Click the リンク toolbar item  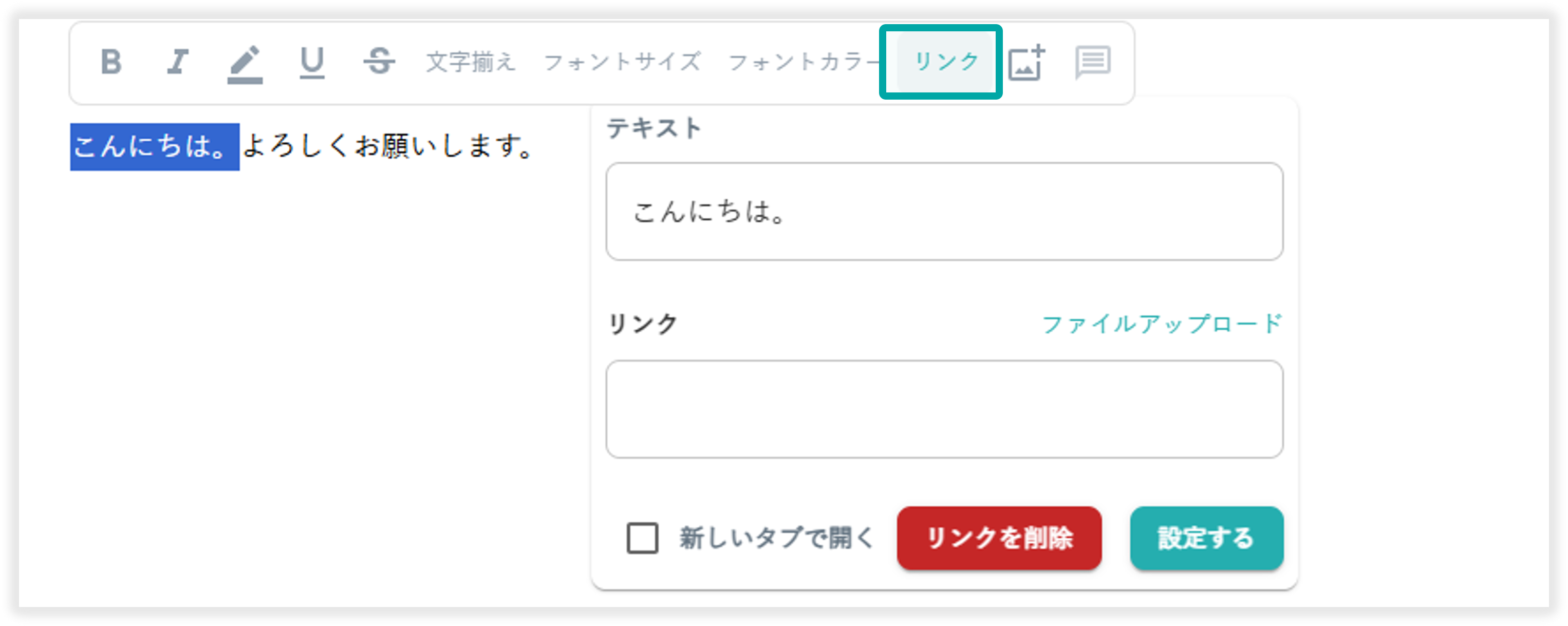click(x=946, y=62)
